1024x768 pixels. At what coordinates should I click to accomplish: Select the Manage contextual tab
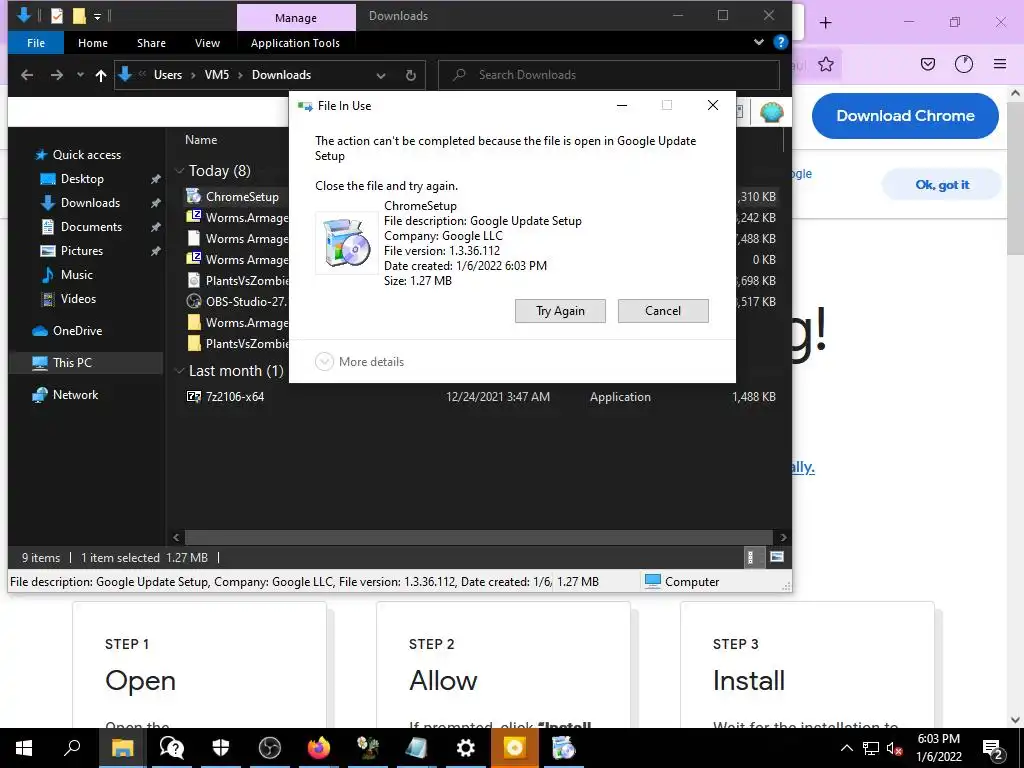296,18
